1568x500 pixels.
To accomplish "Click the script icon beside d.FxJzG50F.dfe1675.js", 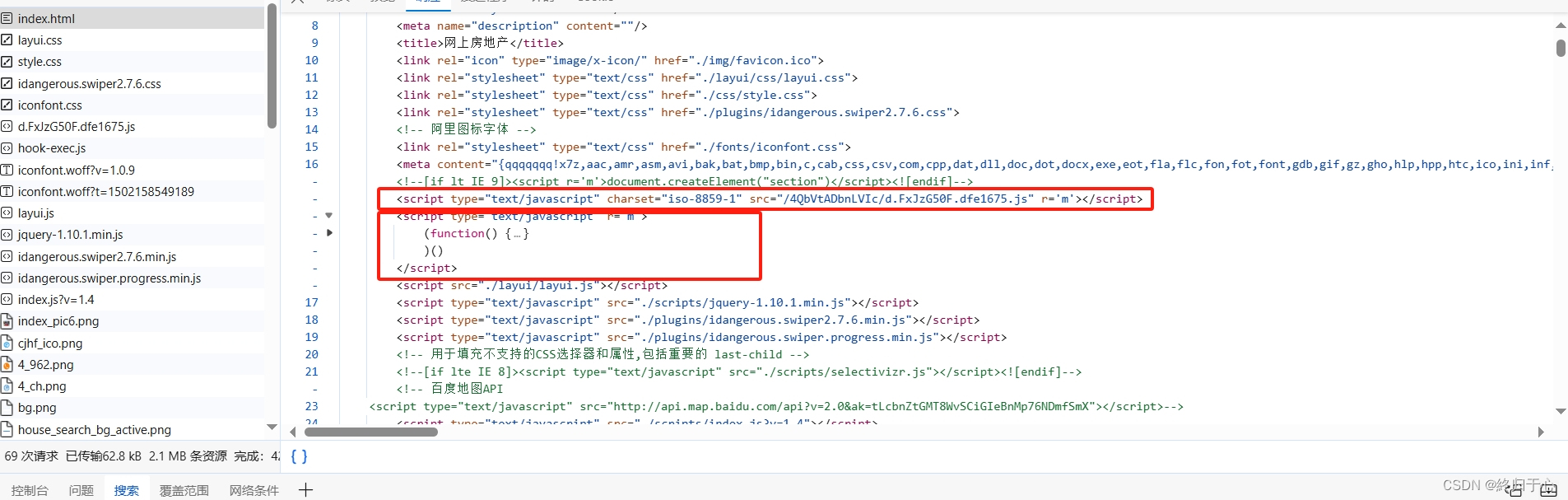I will 7,126.
